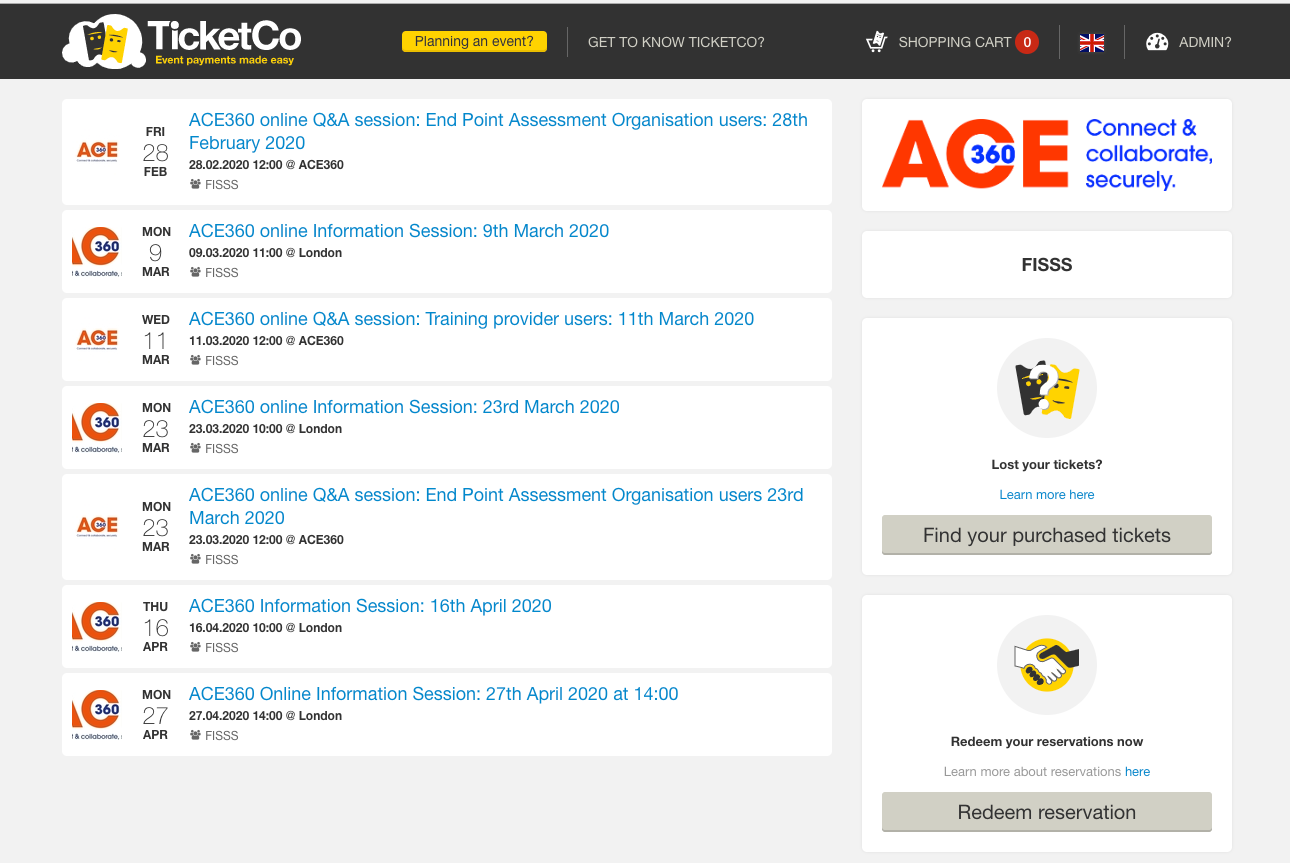Click the logo thumbnail of the 16th April session
Image resolution: width=1290 pixels, height=863 pixels.
[97, 626]
